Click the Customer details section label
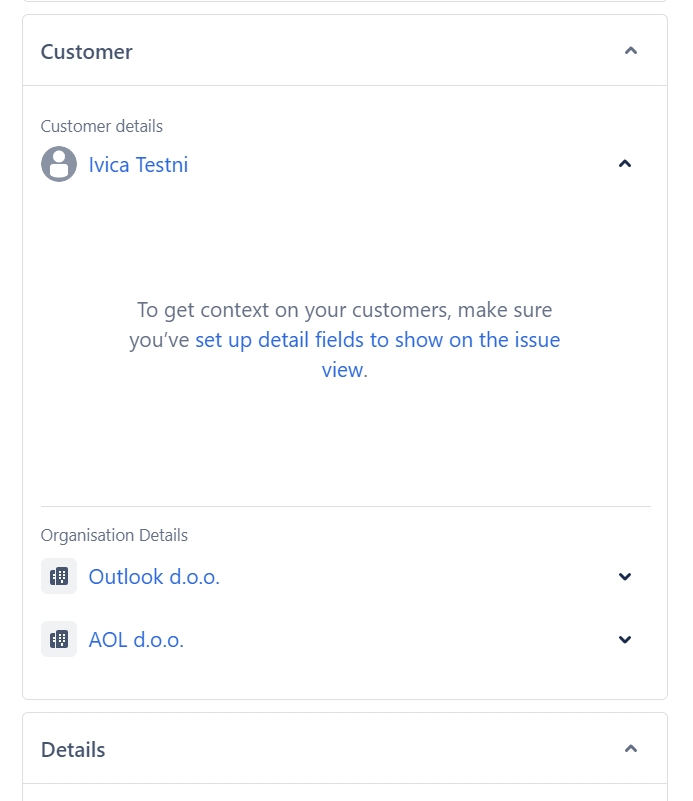 101,126
